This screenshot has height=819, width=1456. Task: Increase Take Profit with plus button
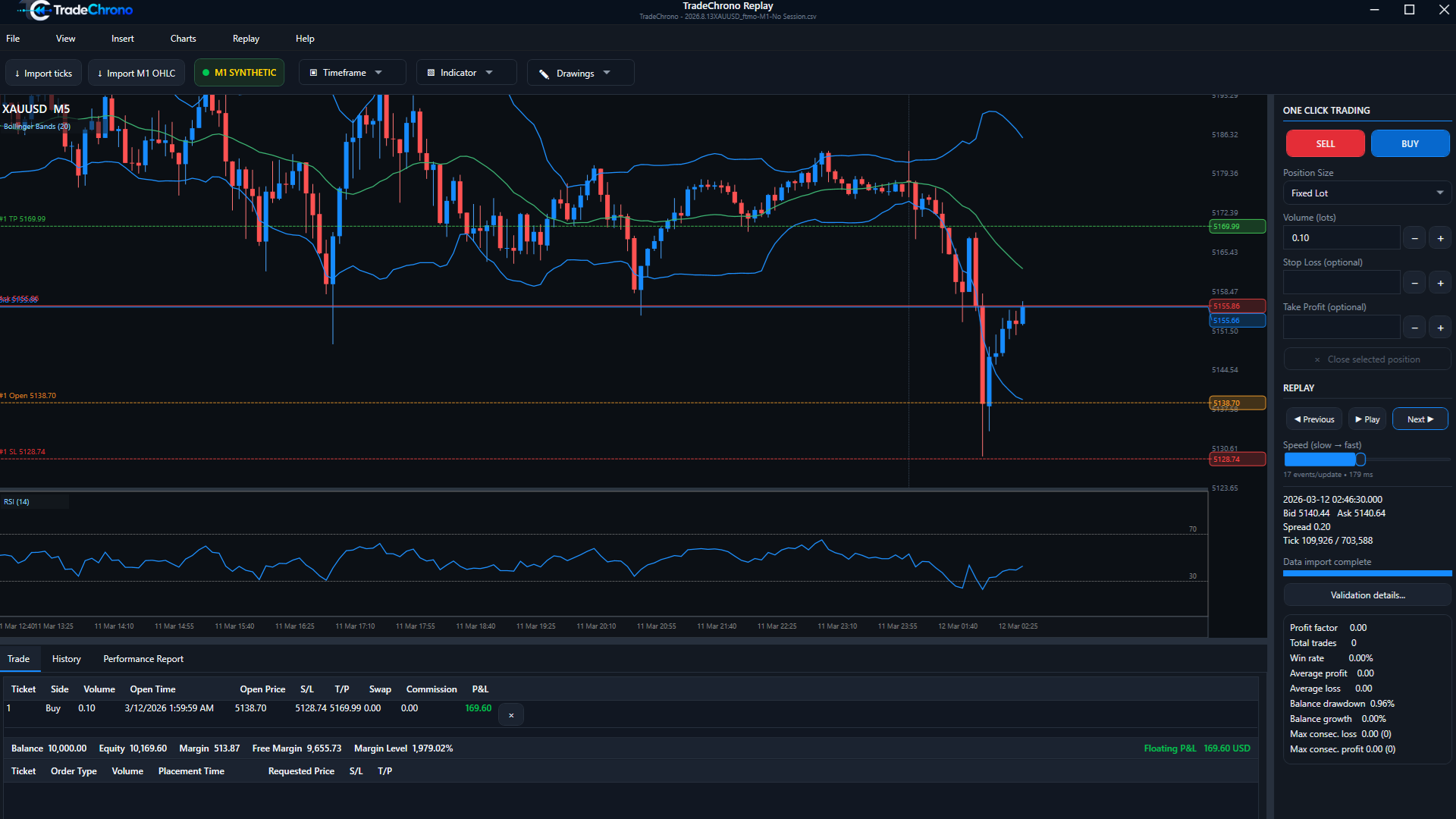click(1440, 328)
